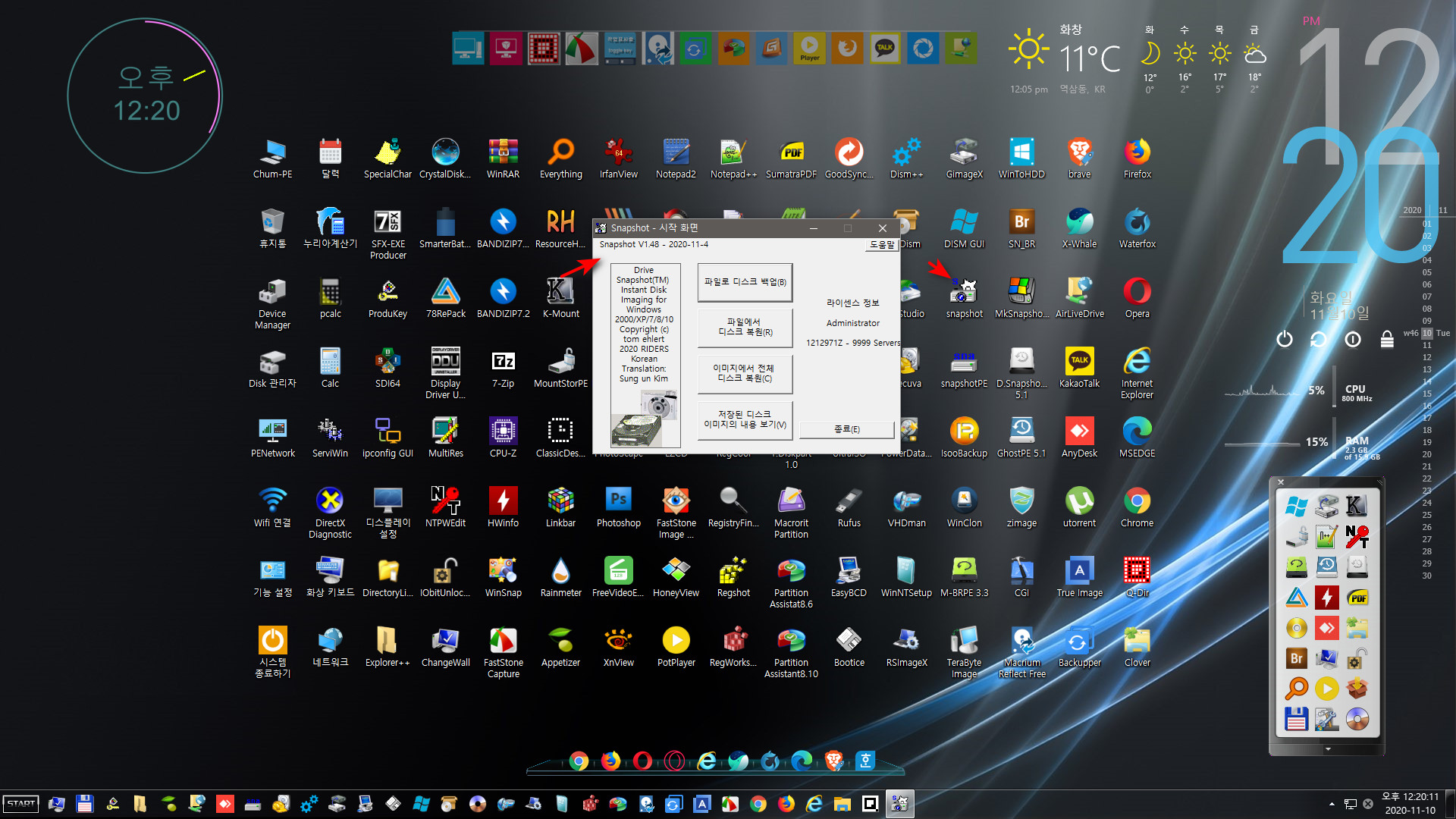Click the power icon in the Rainmeter widget
This screenshot has width=1456, height=819.
(x=1285, y=339)
